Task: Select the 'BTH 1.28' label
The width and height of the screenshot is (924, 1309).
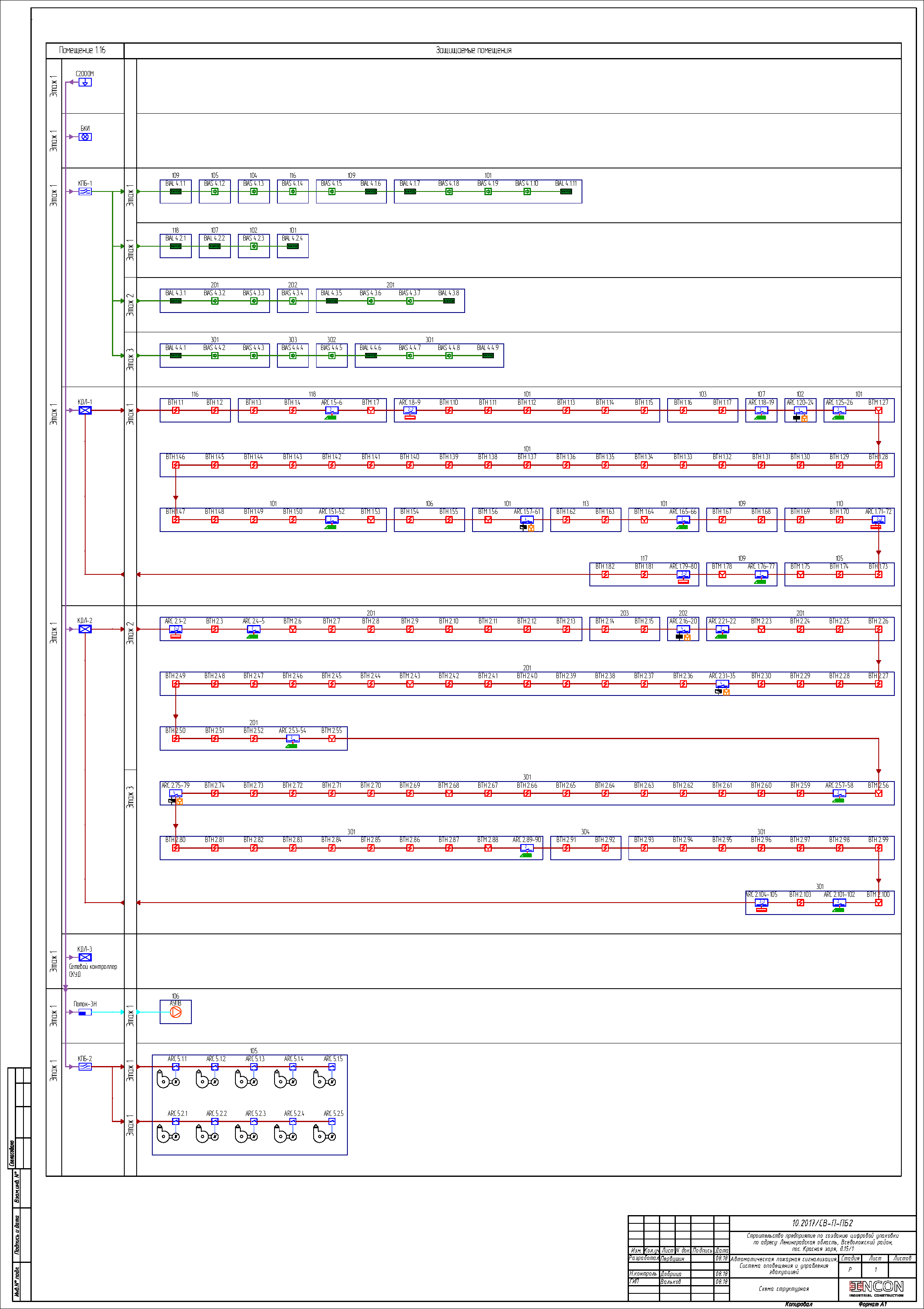Action: point(878,457)
